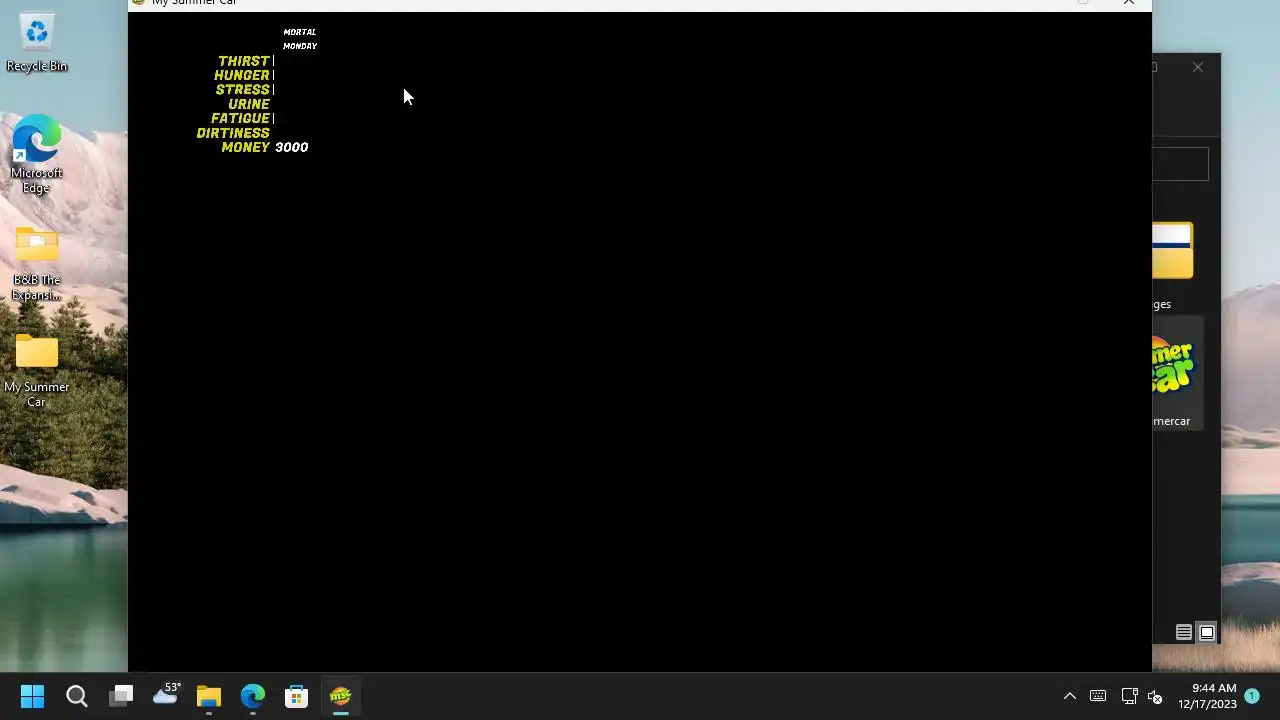Click the HUNGER stat label
1280x720 pixels.
pos(242,75)
